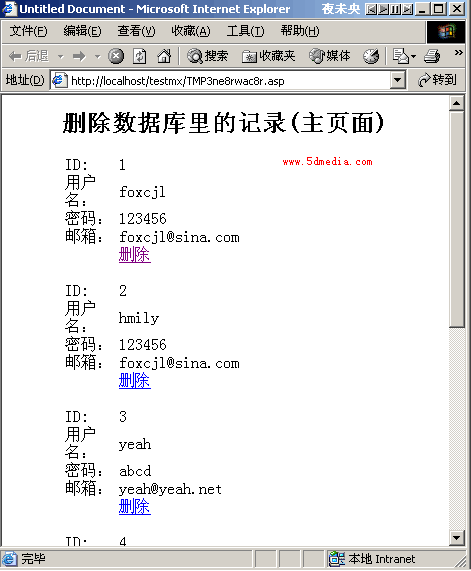Open the Search (搜索) toolbar button
Viewport: 471px width, 571px height.
(207, 56)
